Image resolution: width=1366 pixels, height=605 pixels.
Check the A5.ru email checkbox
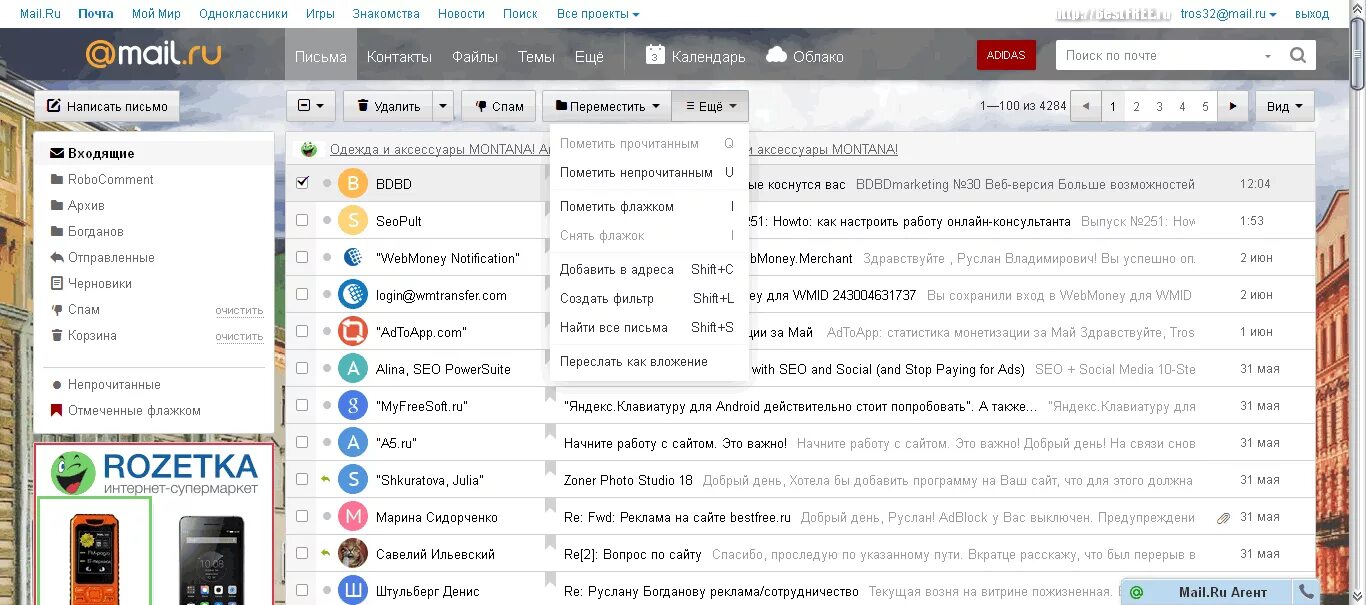[x=303, y=443]
